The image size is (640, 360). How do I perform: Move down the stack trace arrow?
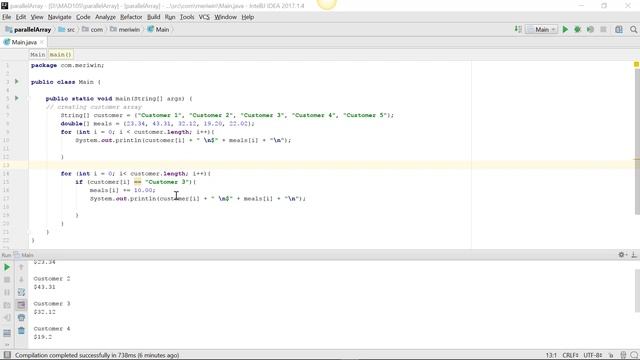(x=21, y=280)
